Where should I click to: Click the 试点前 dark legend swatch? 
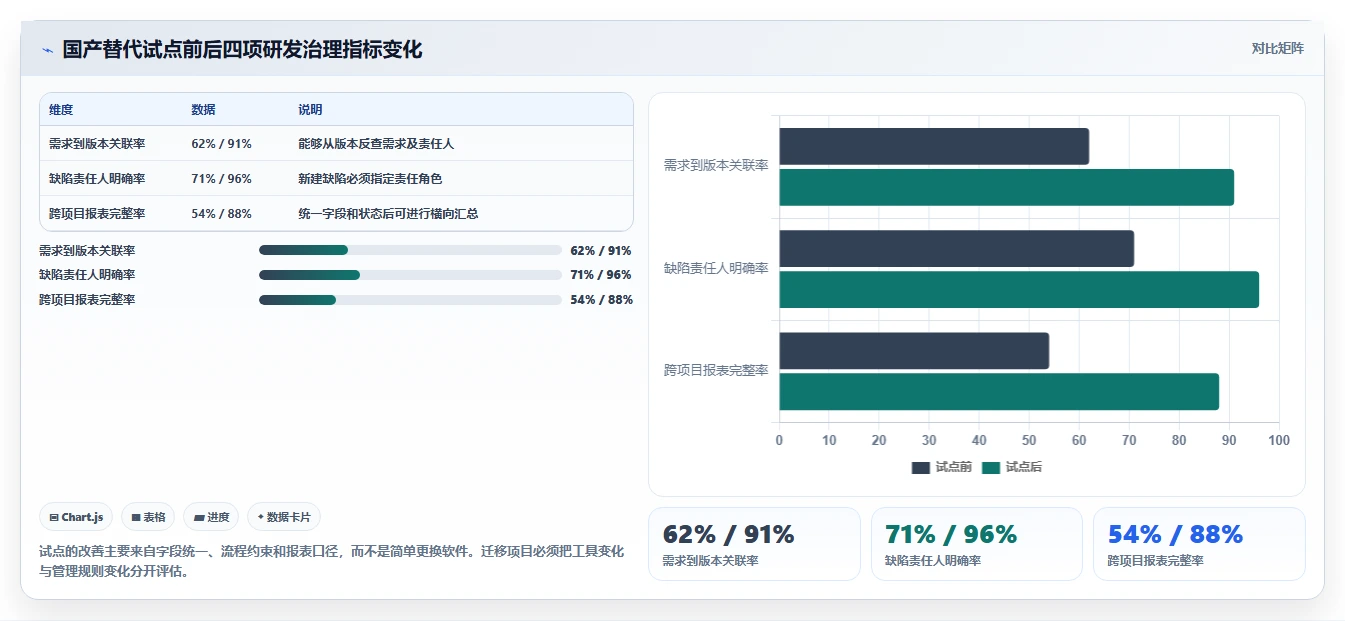(x=921, y=468)
